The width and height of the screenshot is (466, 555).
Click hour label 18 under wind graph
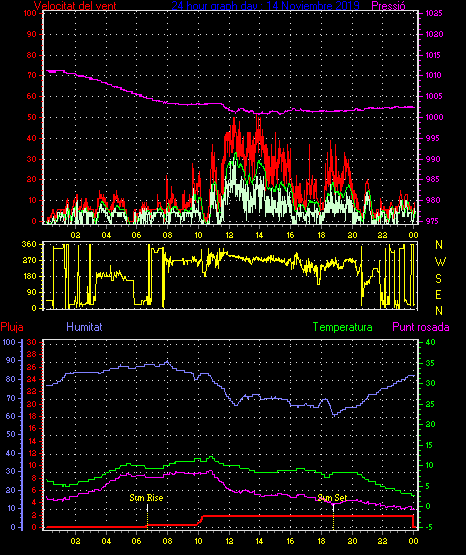(x=321, y=235)
